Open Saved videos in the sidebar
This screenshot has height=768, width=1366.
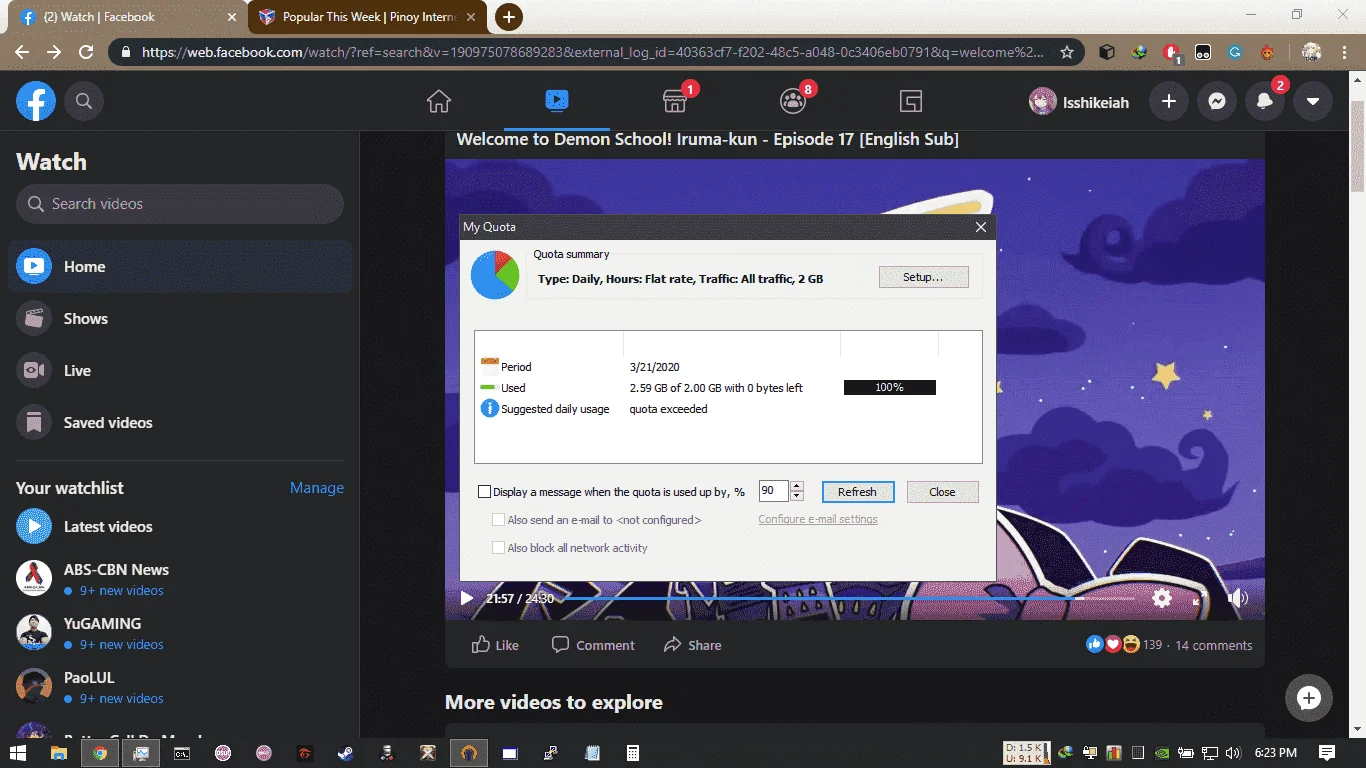(180, 423)
